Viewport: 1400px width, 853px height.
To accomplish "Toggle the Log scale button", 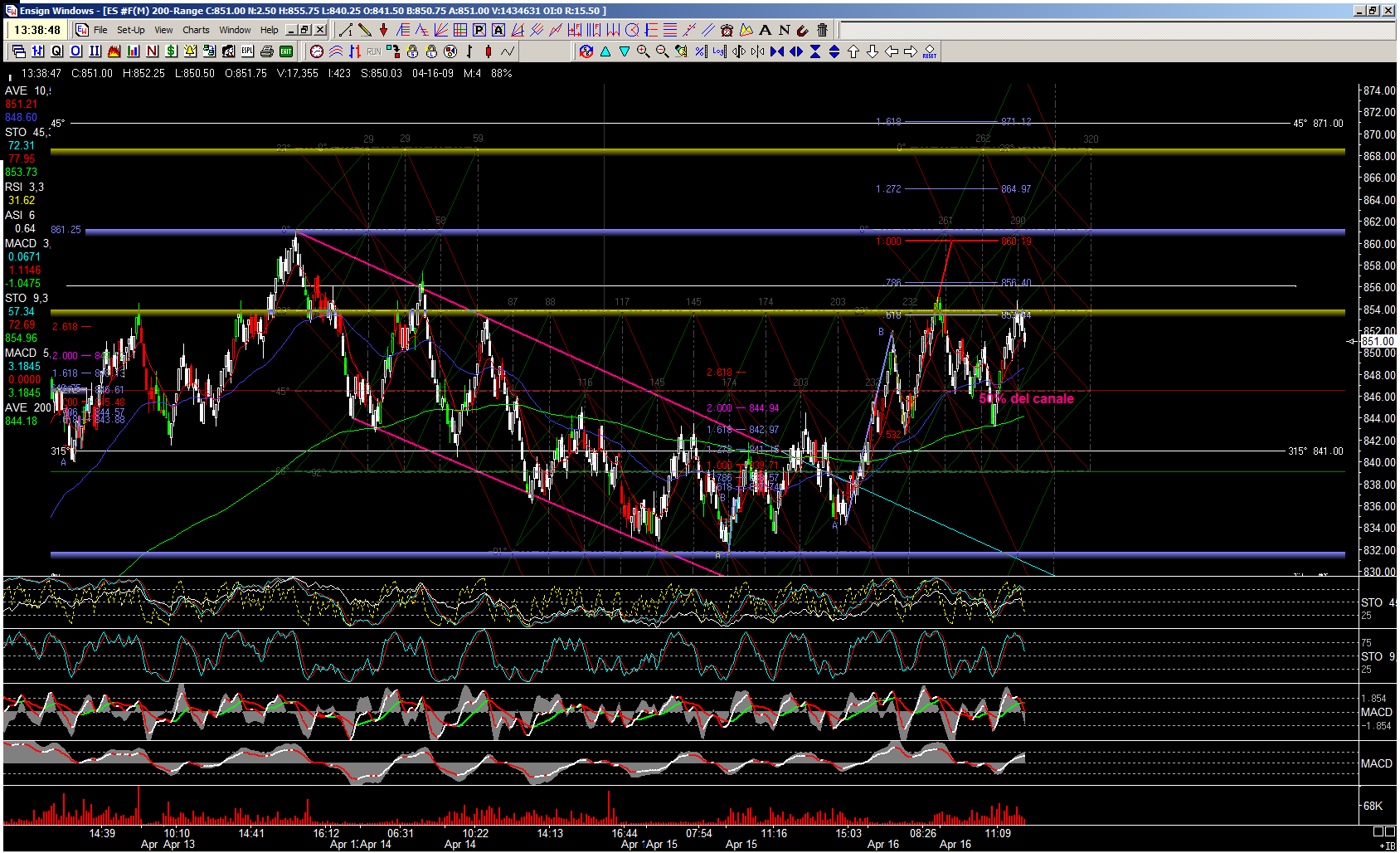I will click(720, 51).
